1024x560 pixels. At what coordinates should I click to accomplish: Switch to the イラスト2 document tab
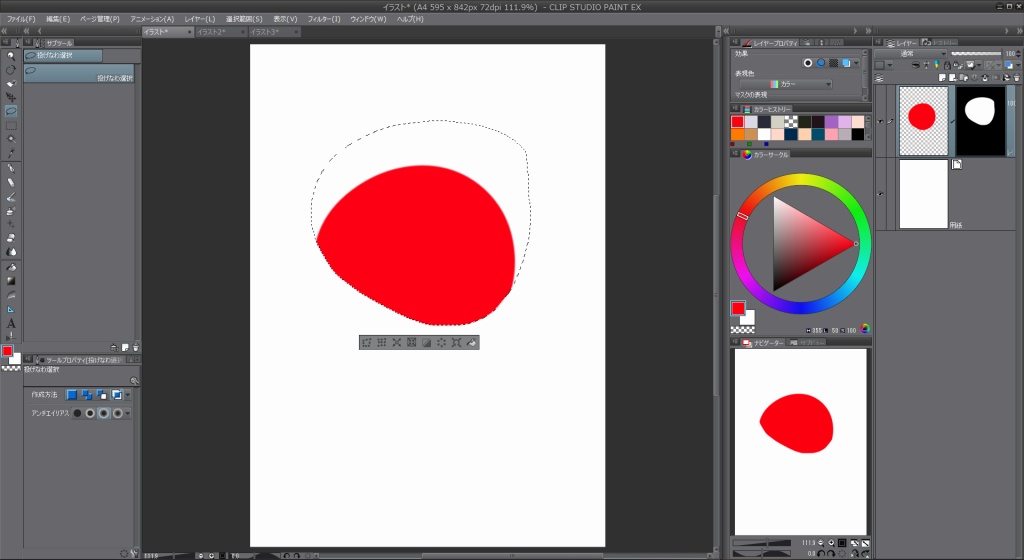tap(213, 32)
